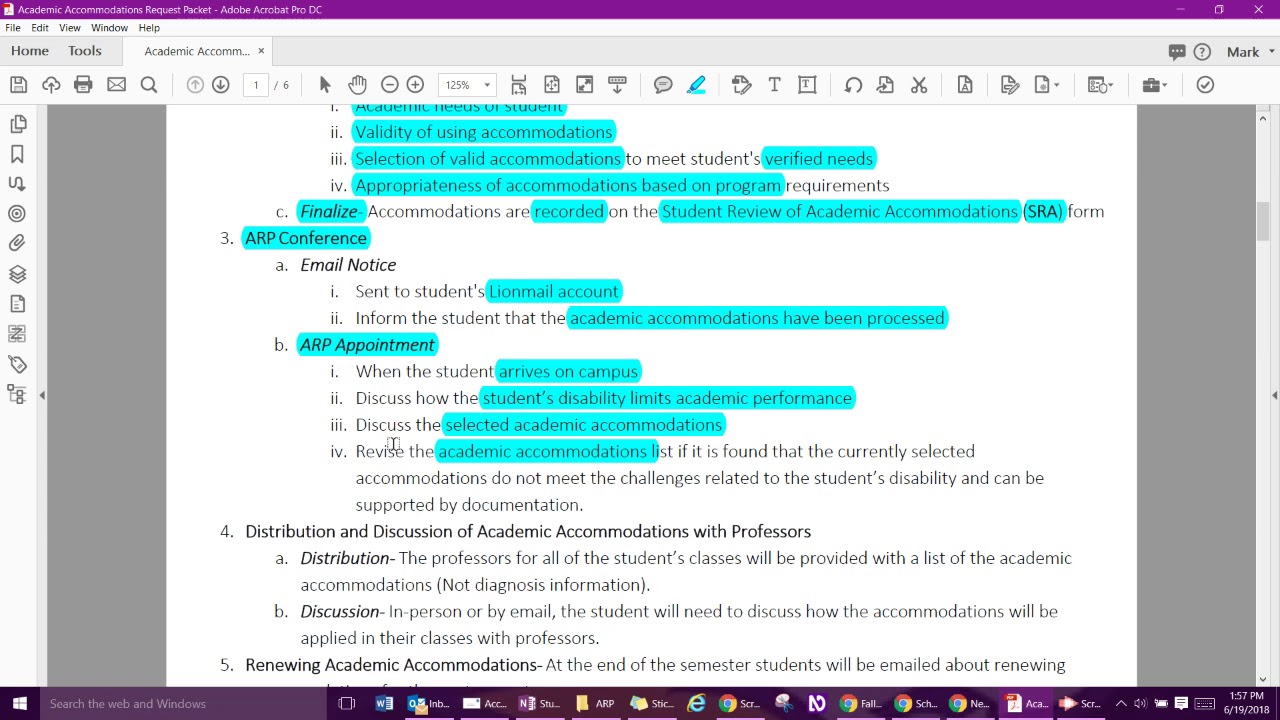Open the target-shaped side panel icon

(x=17, y=214)
